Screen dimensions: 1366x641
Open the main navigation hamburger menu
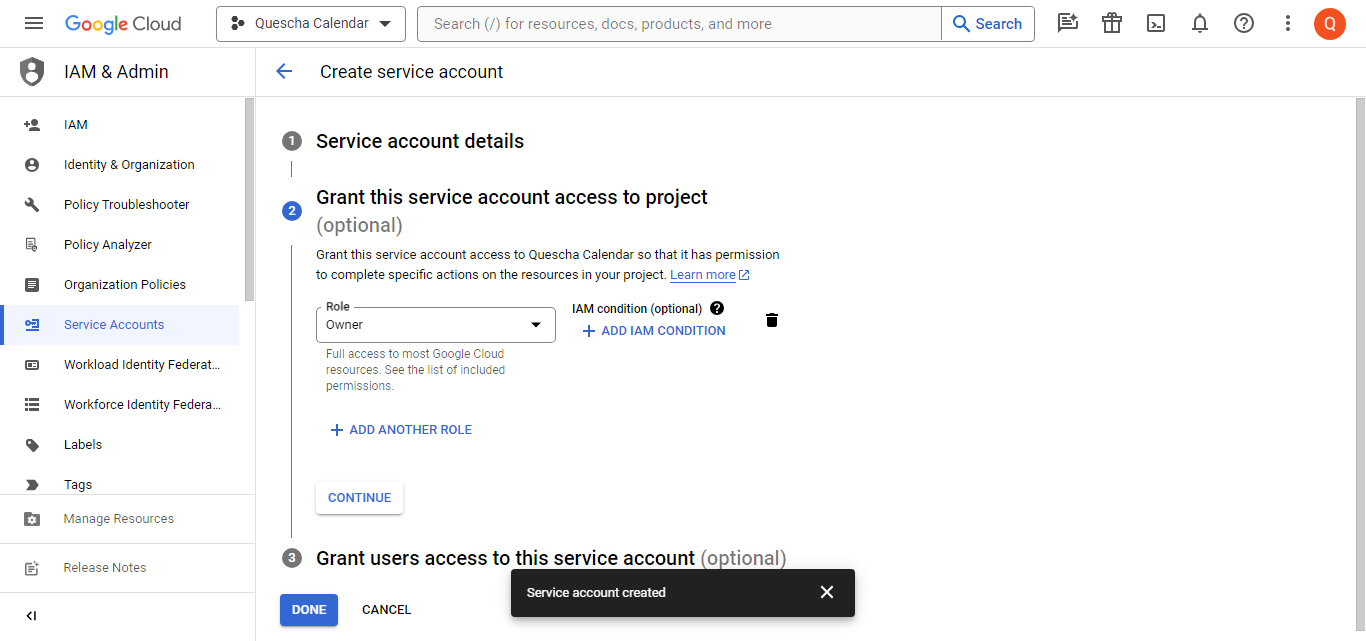point(34,24)
